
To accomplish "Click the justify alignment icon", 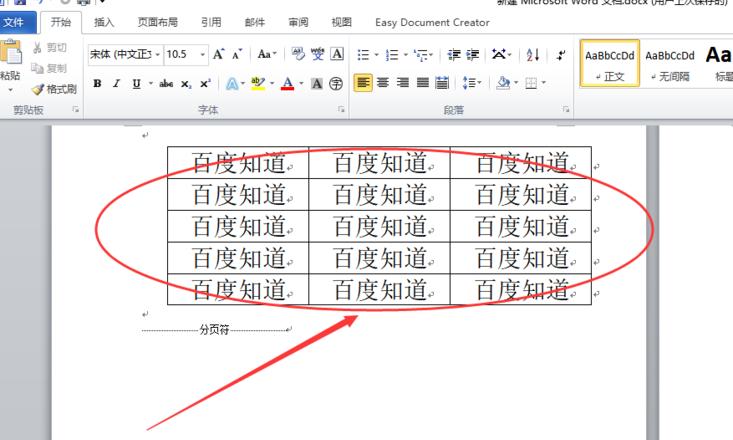I will [x=423, y=83].
